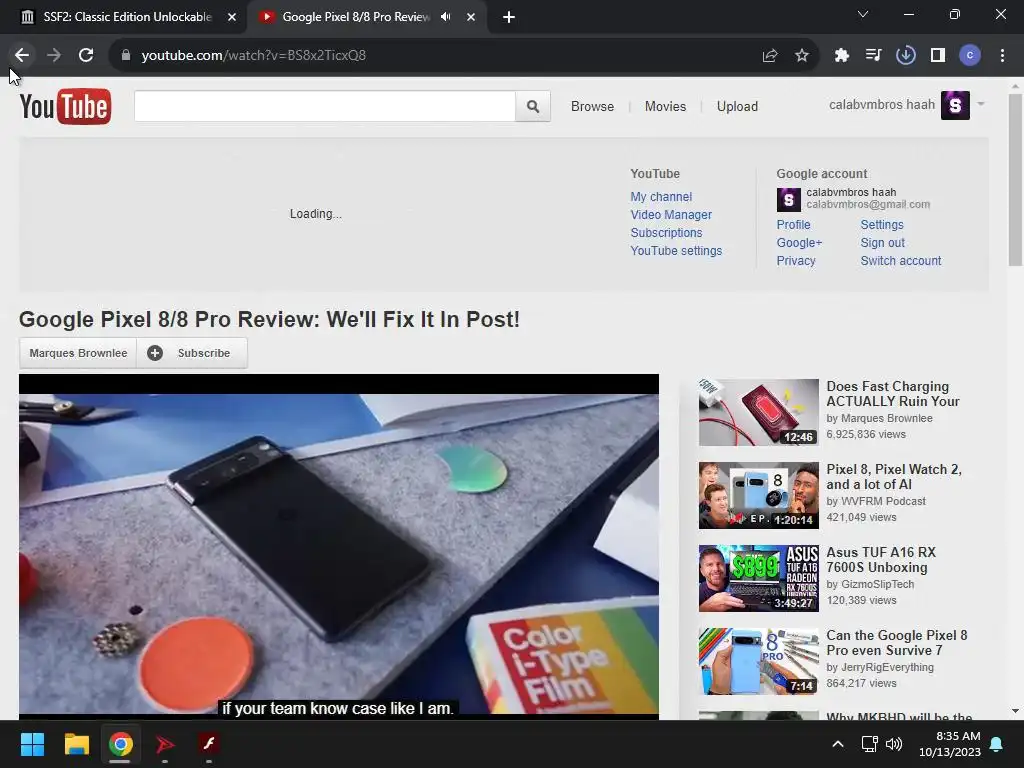This screenshot has width=1024, height=768.
Task: Click the YouTube logo
Action: (x=65, y=106)
